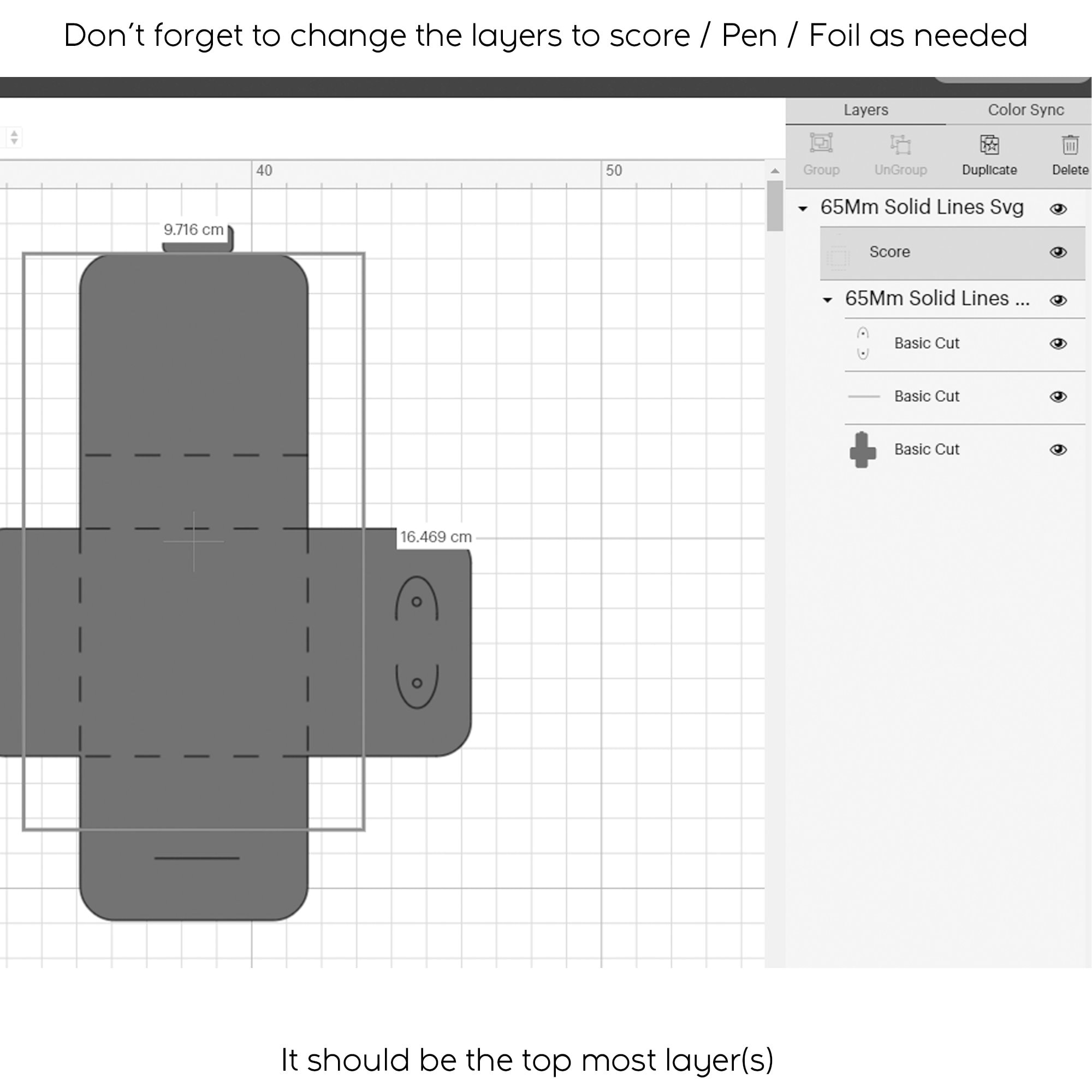Toggle visibility of line Basic Cut layer
The height and width of the screenshot is (1092, 1092).
(1058, 397)
